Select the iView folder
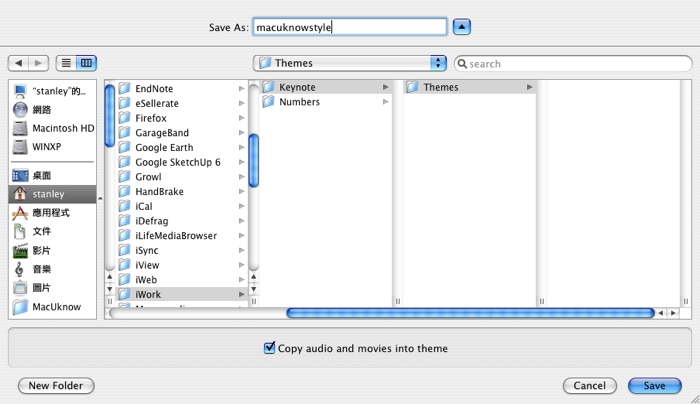This screenshot has width=700, height=404. [x=182, y=265]
